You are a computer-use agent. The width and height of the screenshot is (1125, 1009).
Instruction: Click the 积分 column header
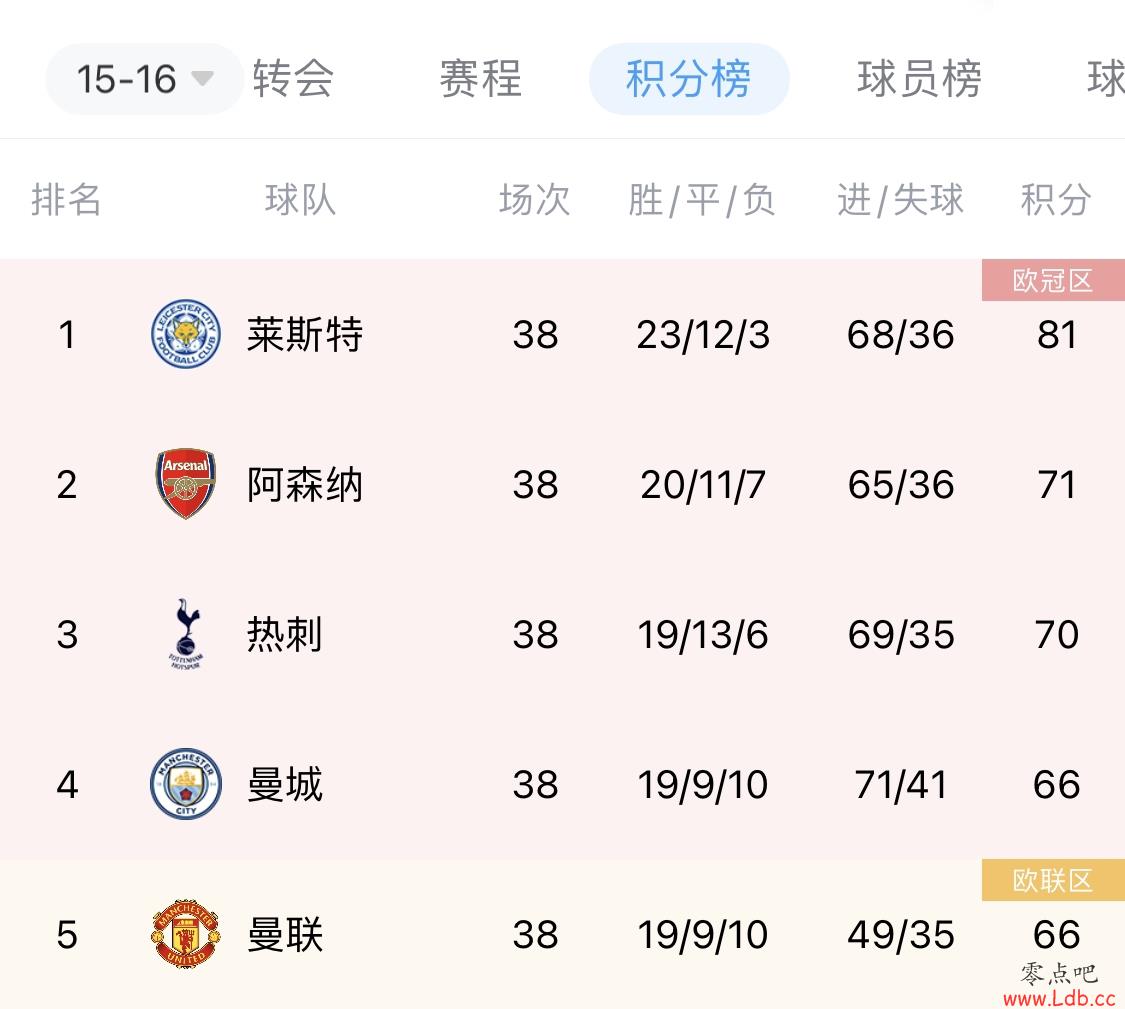click(1056, 200)
